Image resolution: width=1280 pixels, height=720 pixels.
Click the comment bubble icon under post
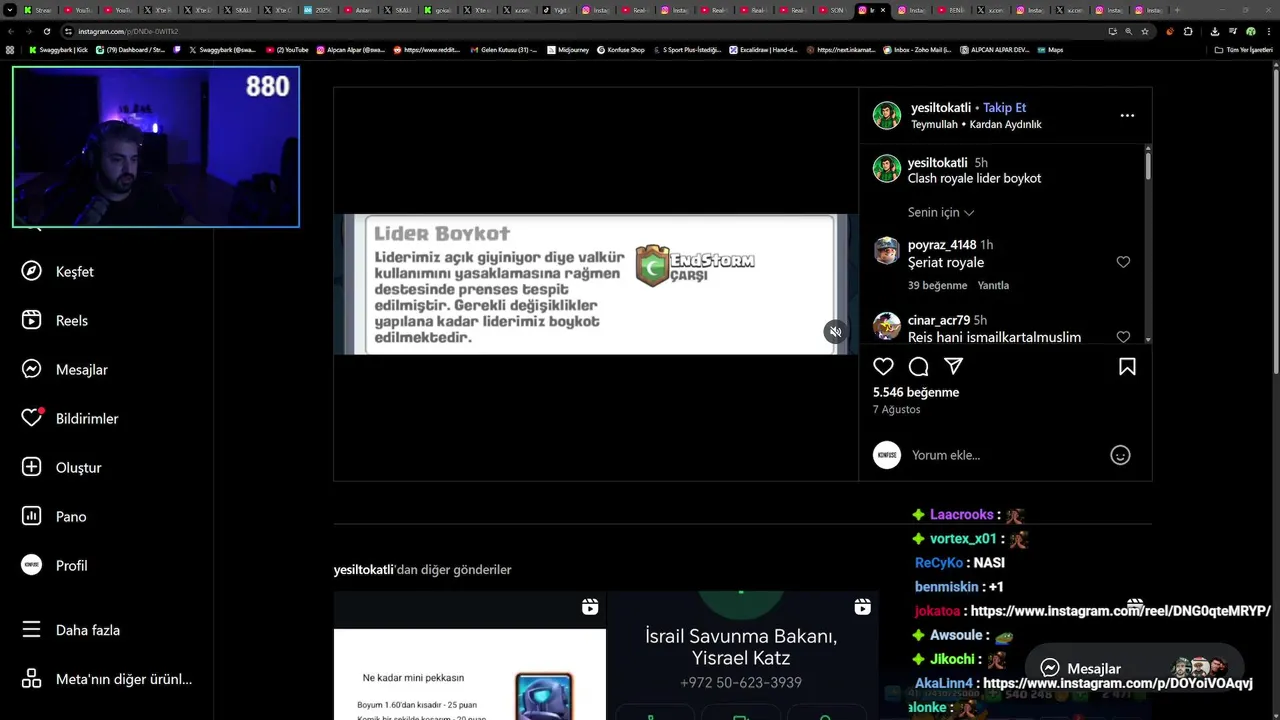918,366
